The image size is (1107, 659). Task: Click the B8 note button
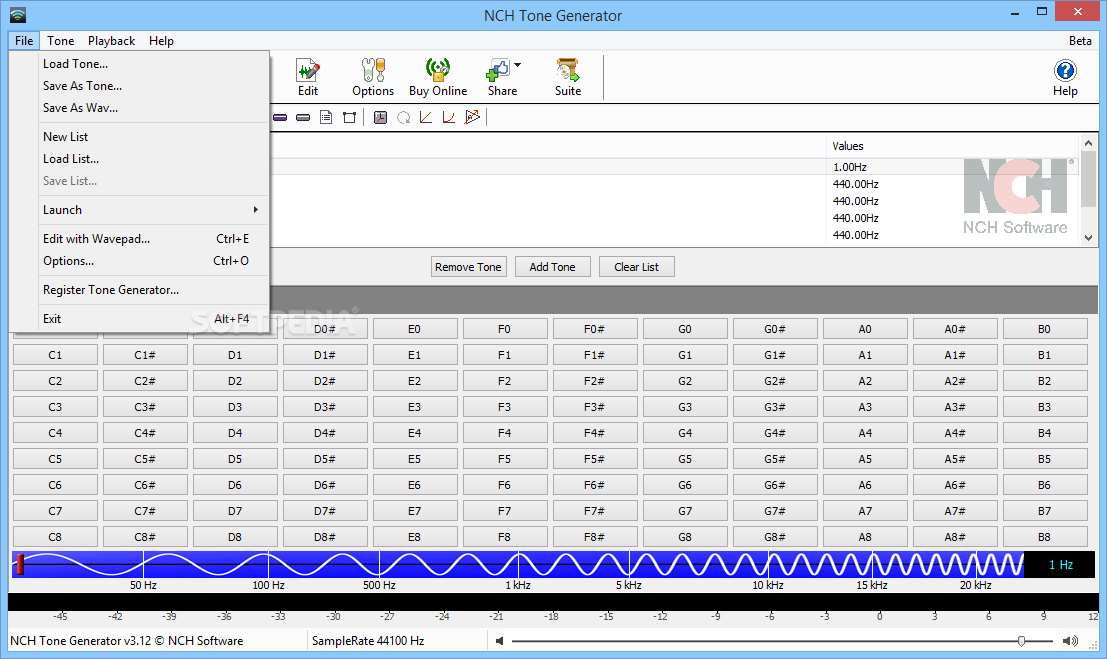(x=1044, y=537)
